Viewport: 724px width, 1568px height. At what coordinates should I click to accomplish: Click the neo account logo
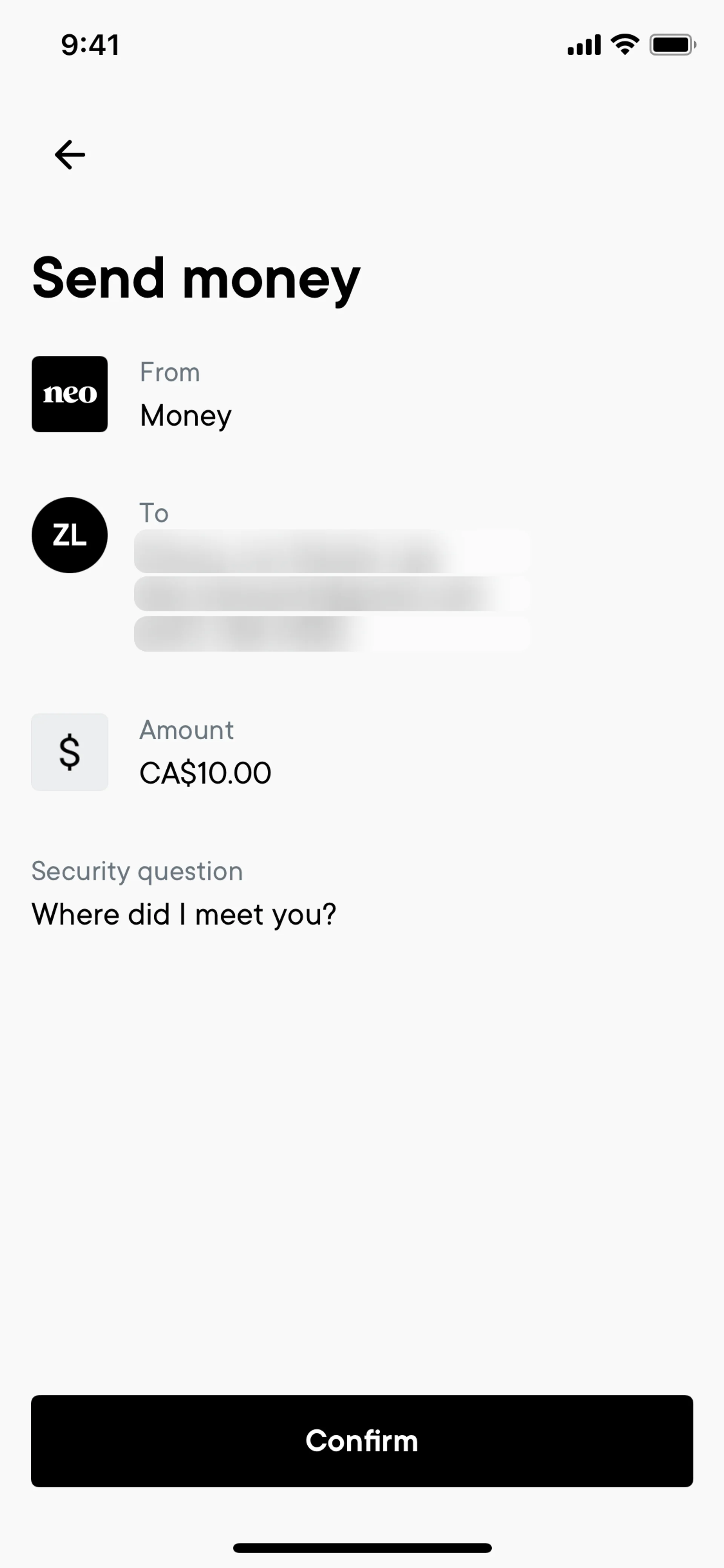tap(70, 394)
